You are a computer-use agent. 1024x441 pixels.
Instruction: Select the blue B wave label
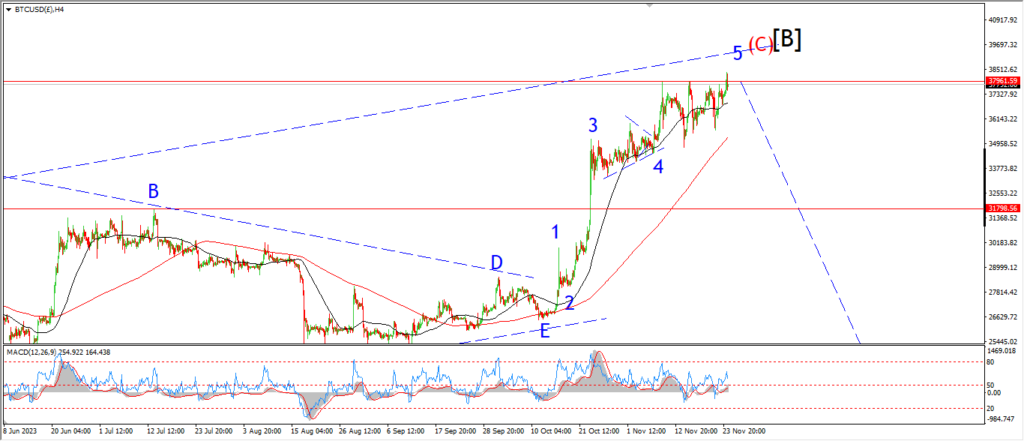[153, 191]
